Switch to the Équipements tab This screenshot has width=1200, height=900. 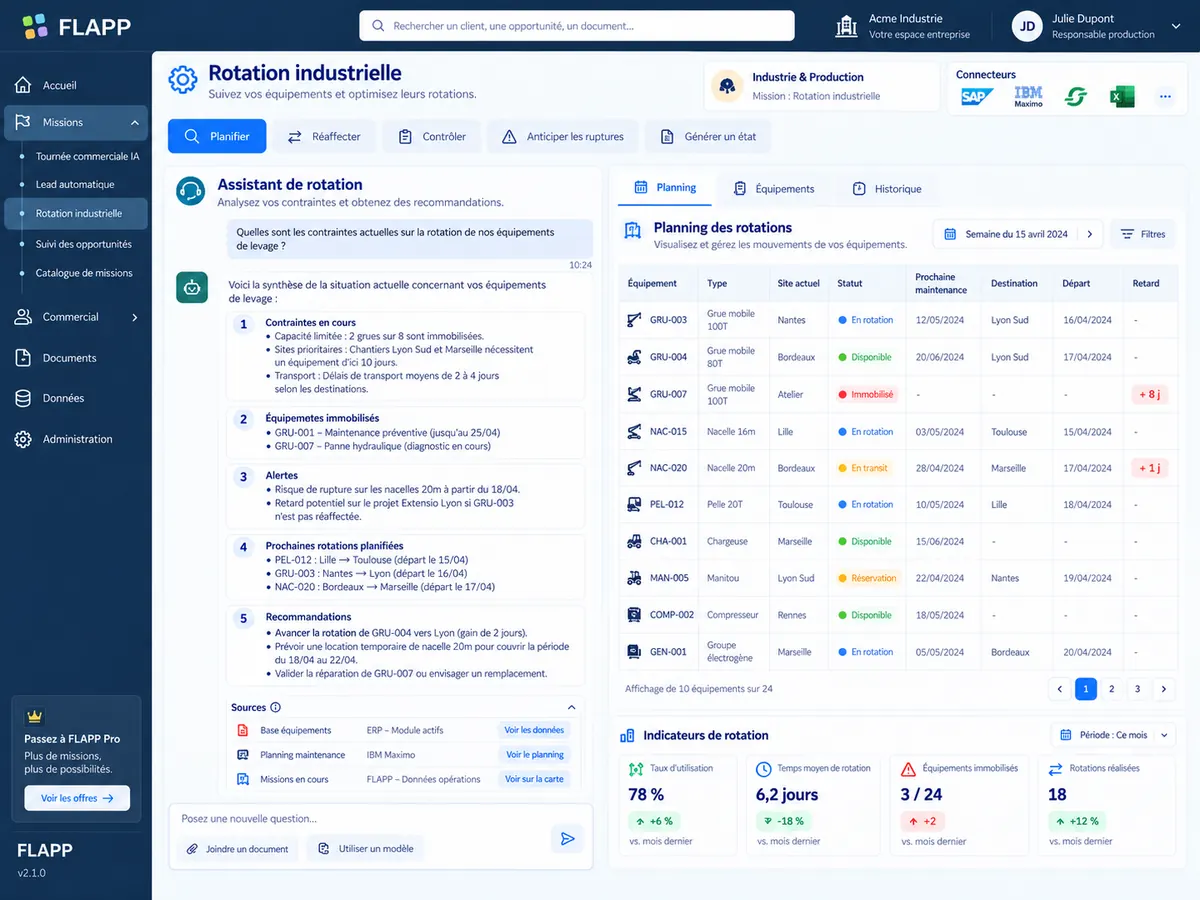[x=774, y=188]
